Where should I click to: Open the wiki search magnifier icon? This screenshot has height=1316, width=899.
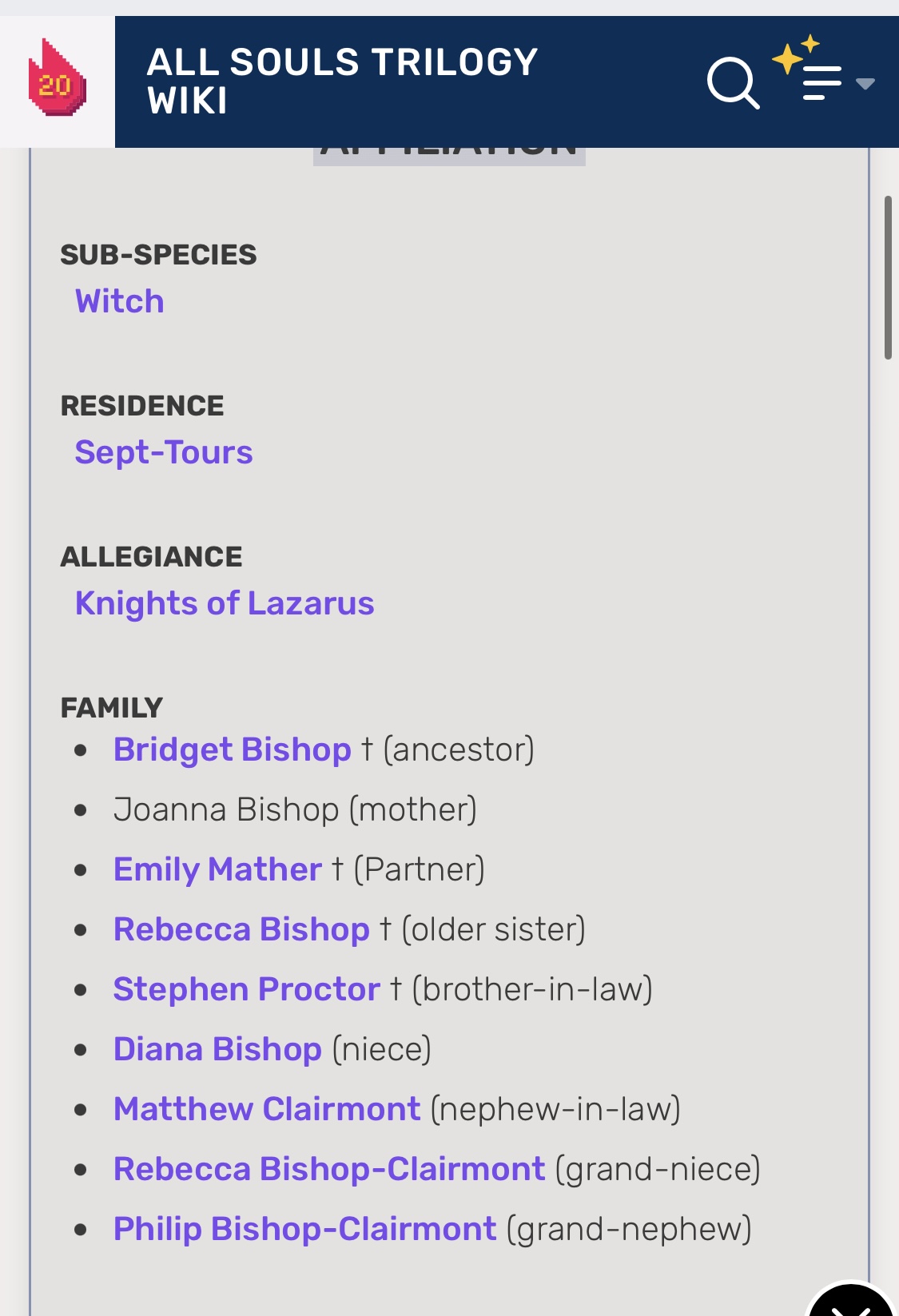732,82
